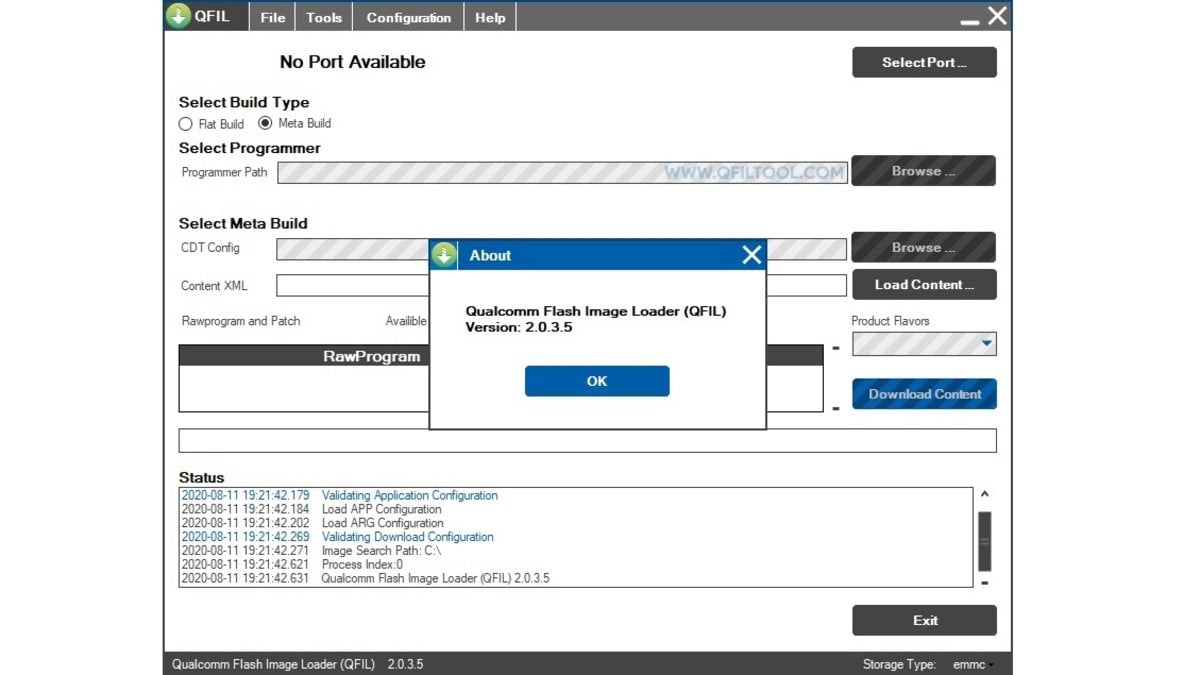This screenshot has height=675, width=1200.
Task: Click the 'Validating Download Configuration' log line
Action: tap(408, 537)
